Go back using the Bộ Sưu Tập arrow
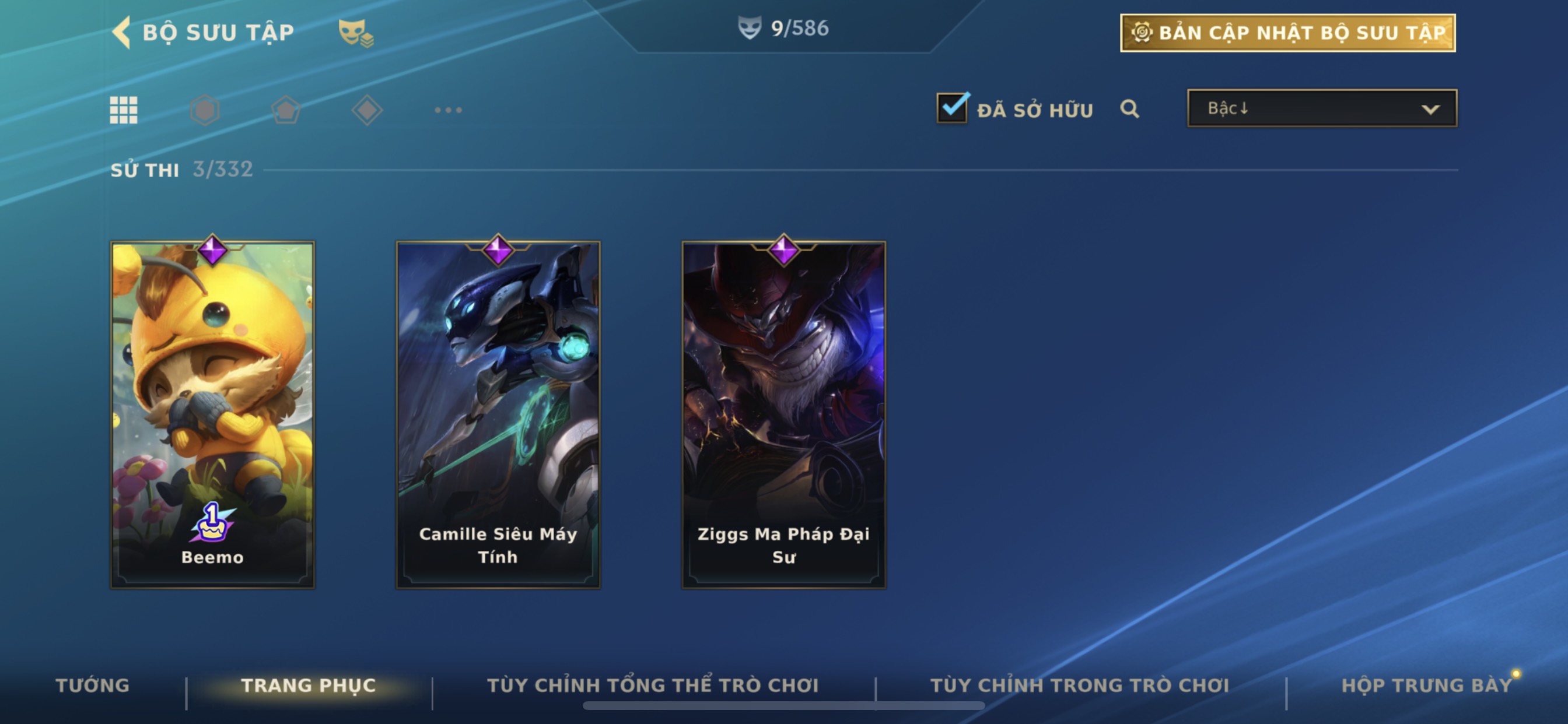The width and height of the screenshot is (1568, 724). coord(121,31)
